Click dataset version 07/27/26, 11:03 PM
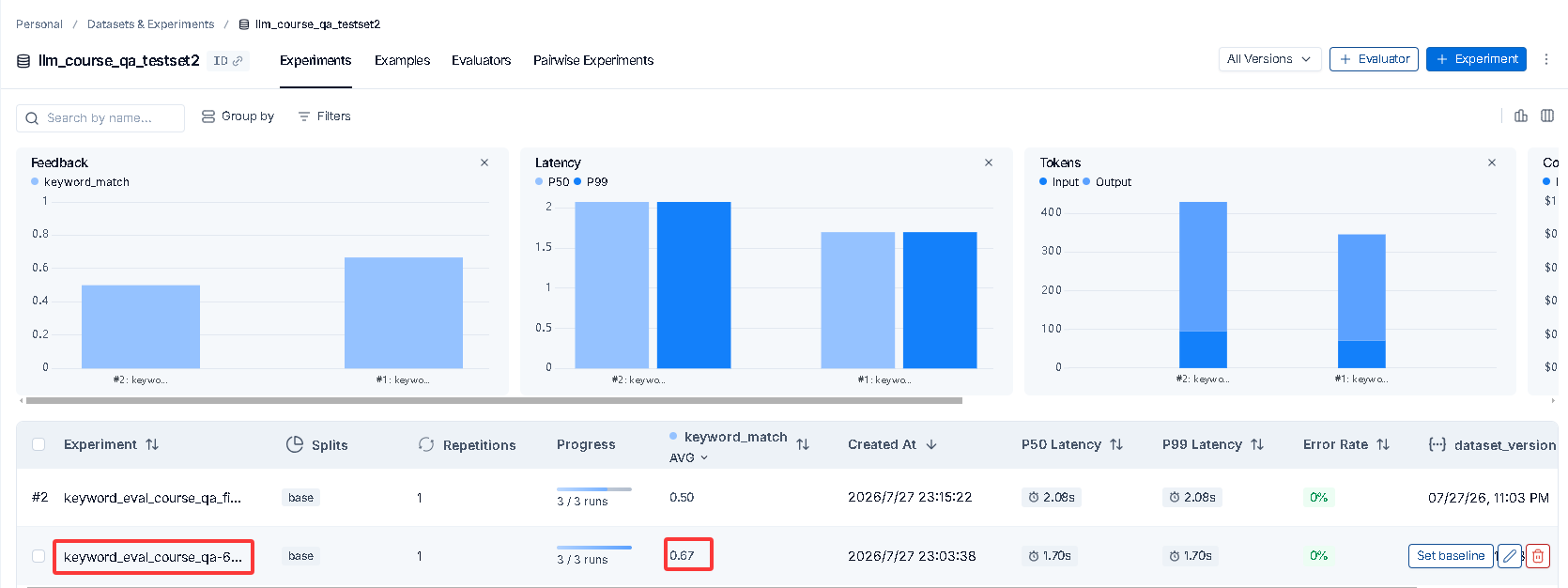1568x588 pixels. (x=1488, y=498)
